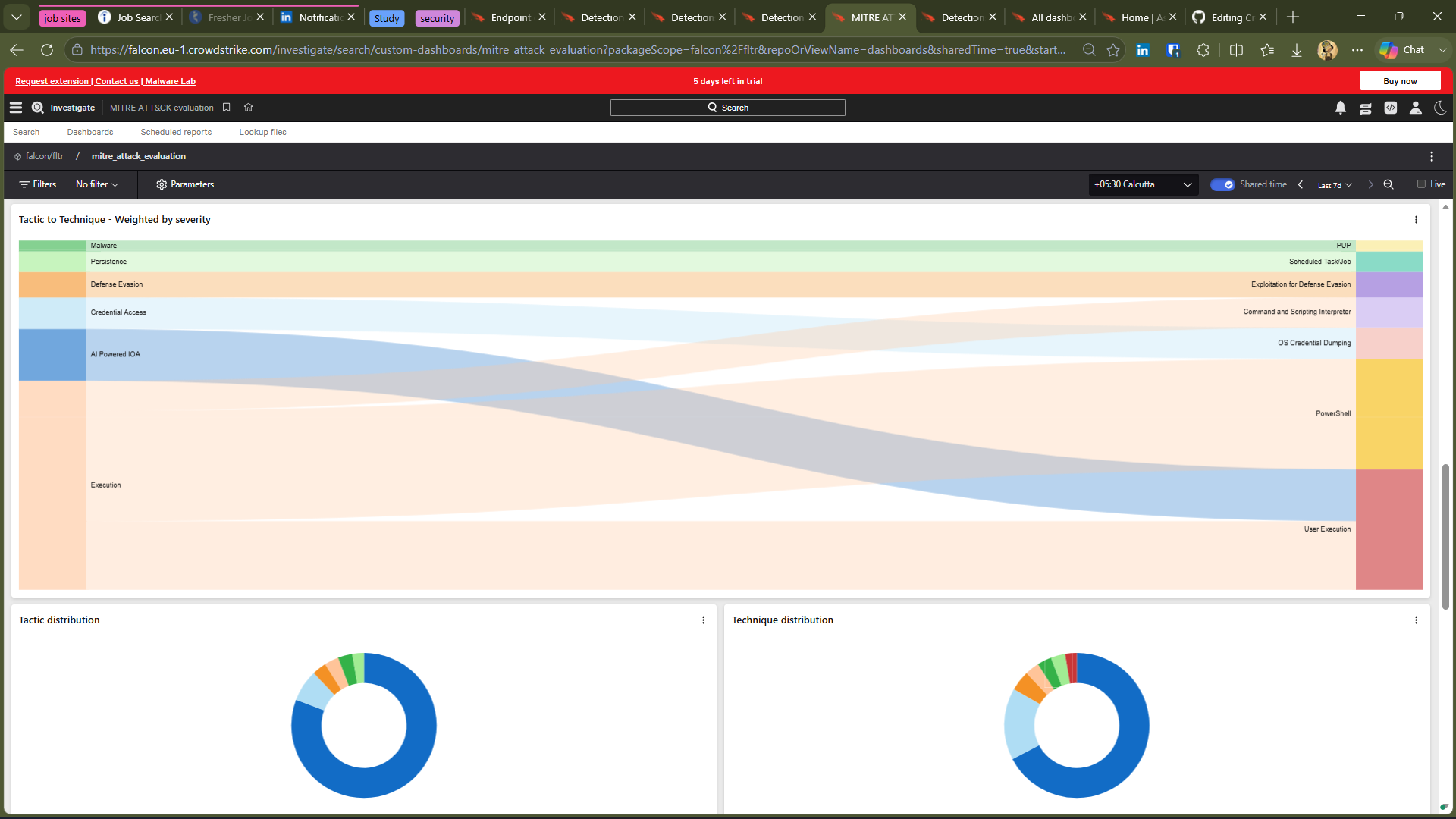1456x819 pixels.
Task: Click the top Search input field
Action: point(727,108)
